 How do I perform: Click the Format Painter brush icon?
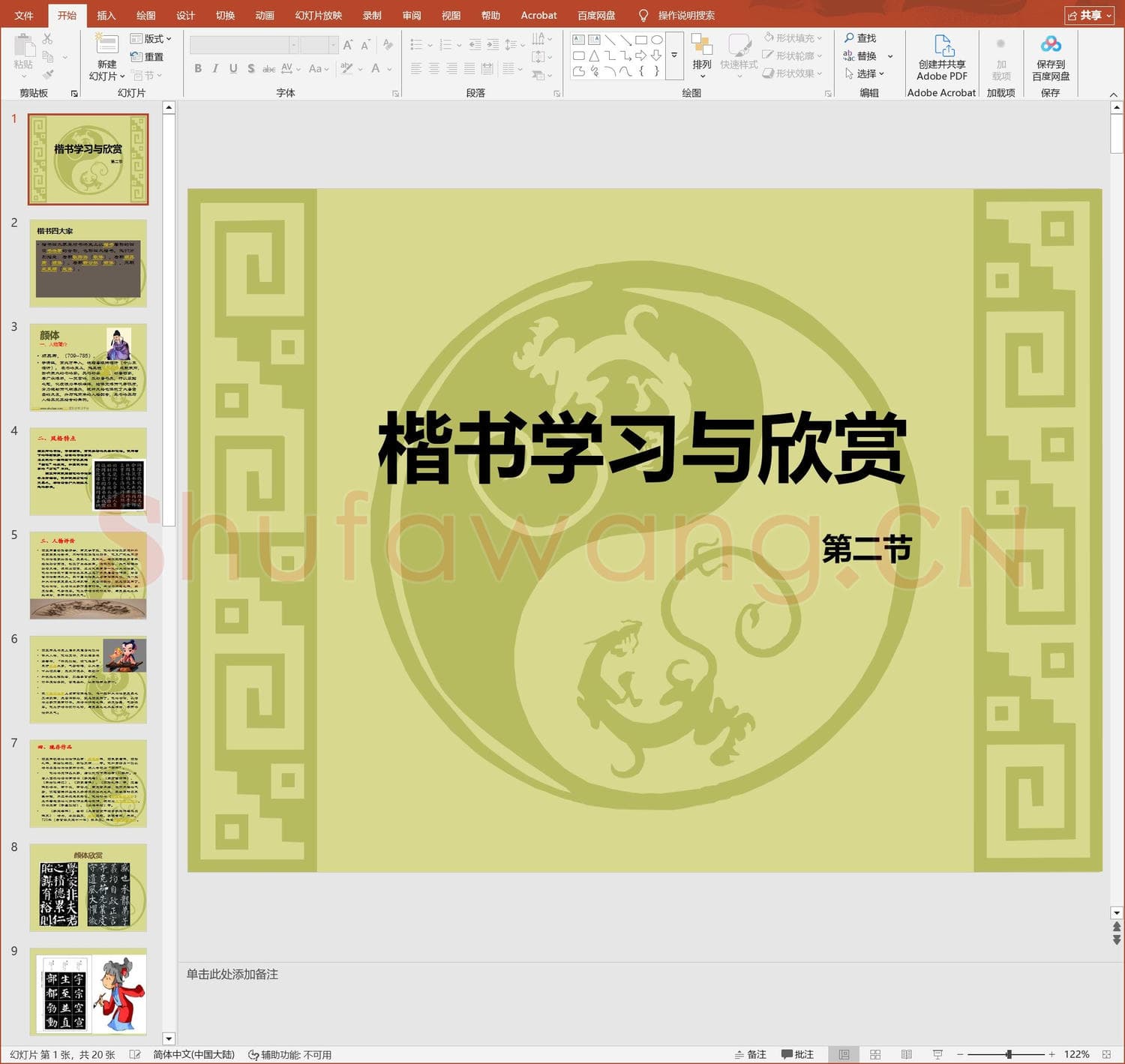[48, 74]
